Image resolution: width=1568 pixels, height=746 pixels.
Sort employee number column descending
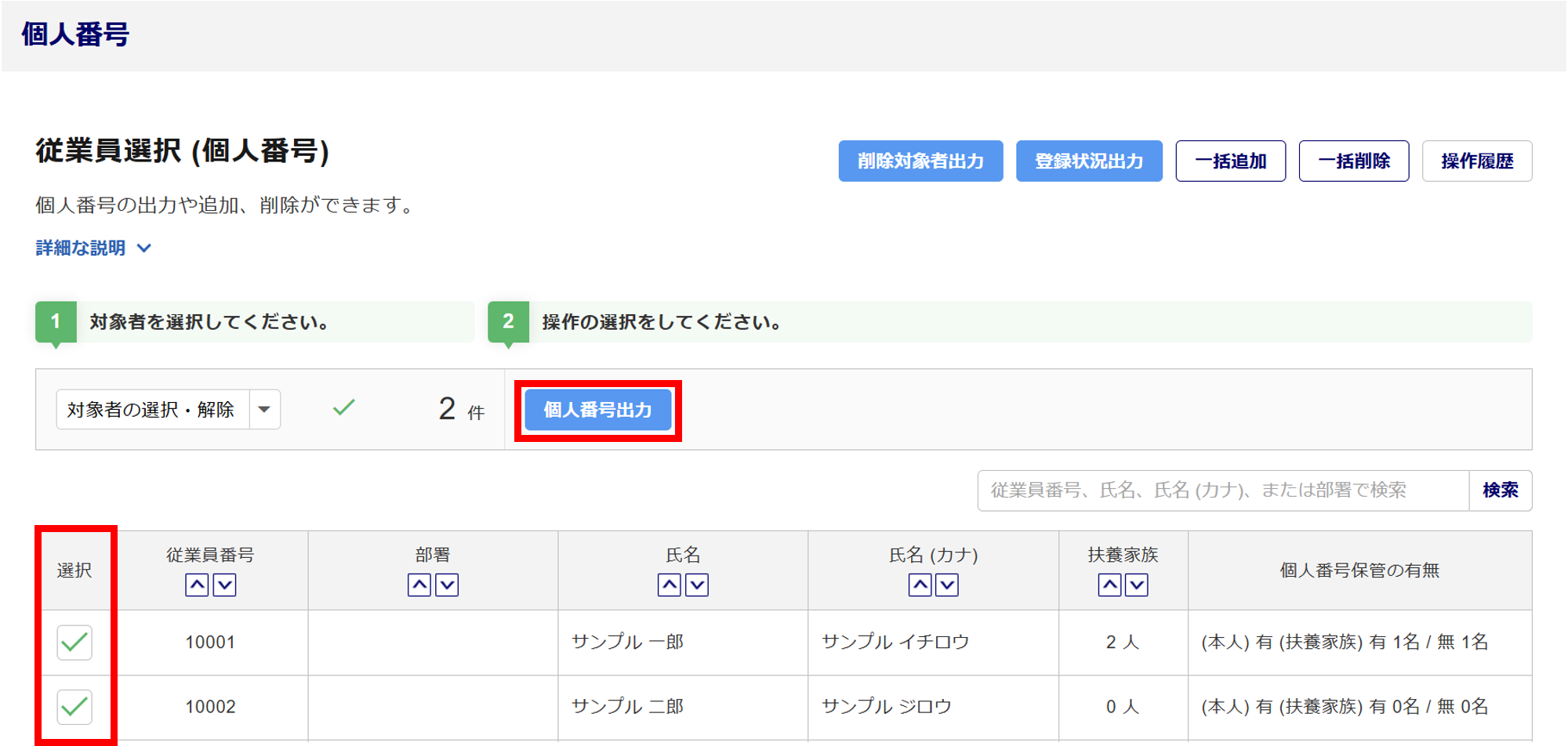tap(224, 585)
